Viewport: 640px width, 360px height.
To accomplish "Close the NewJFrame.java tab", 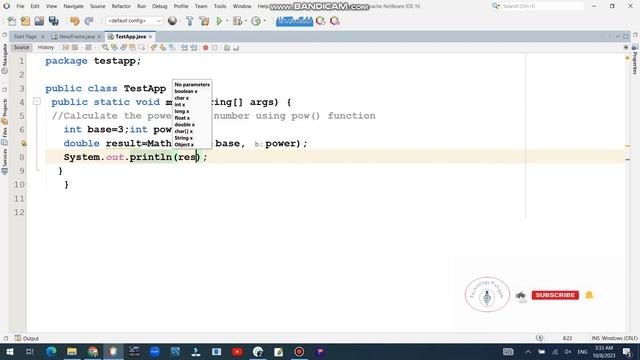I will [99, 37].
